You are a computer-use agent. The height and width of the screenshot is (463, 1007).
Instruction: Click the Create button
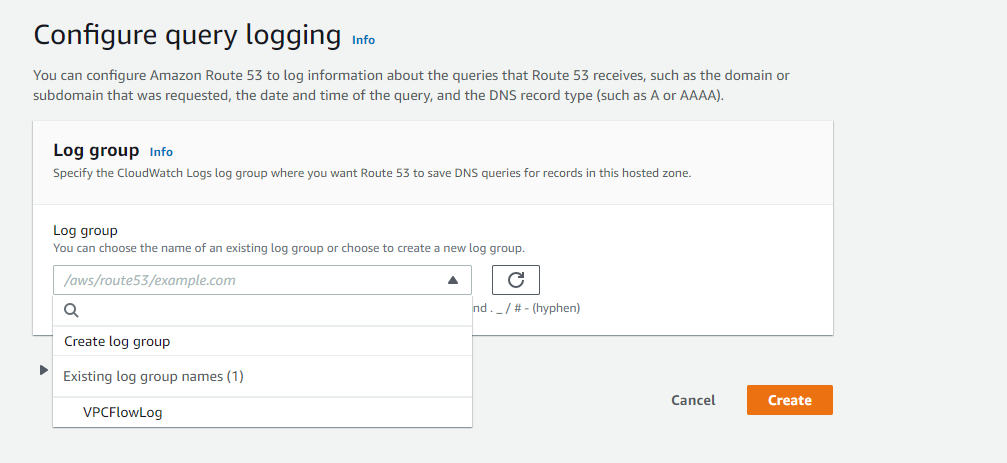[x=789, y=400]
